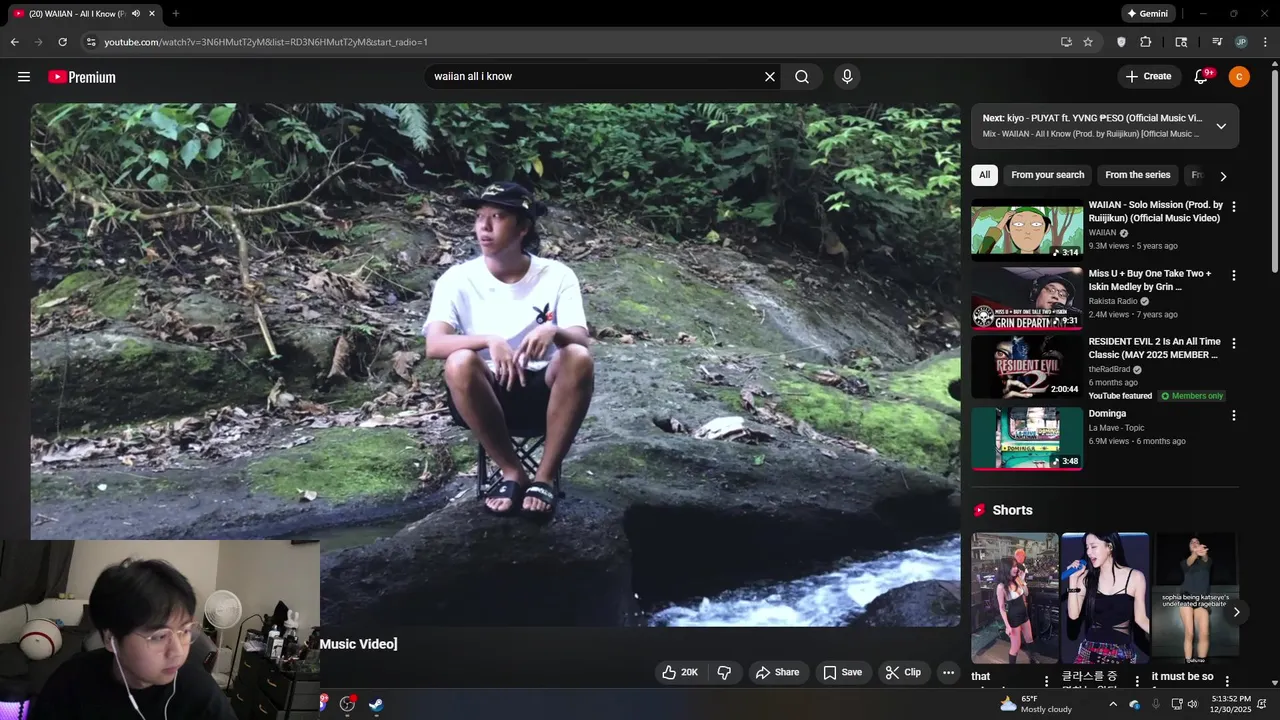Viewport: 1280px width, 720px height.
Task: Open Gemini in Chrome
Action: click(x=1147, y=14)
